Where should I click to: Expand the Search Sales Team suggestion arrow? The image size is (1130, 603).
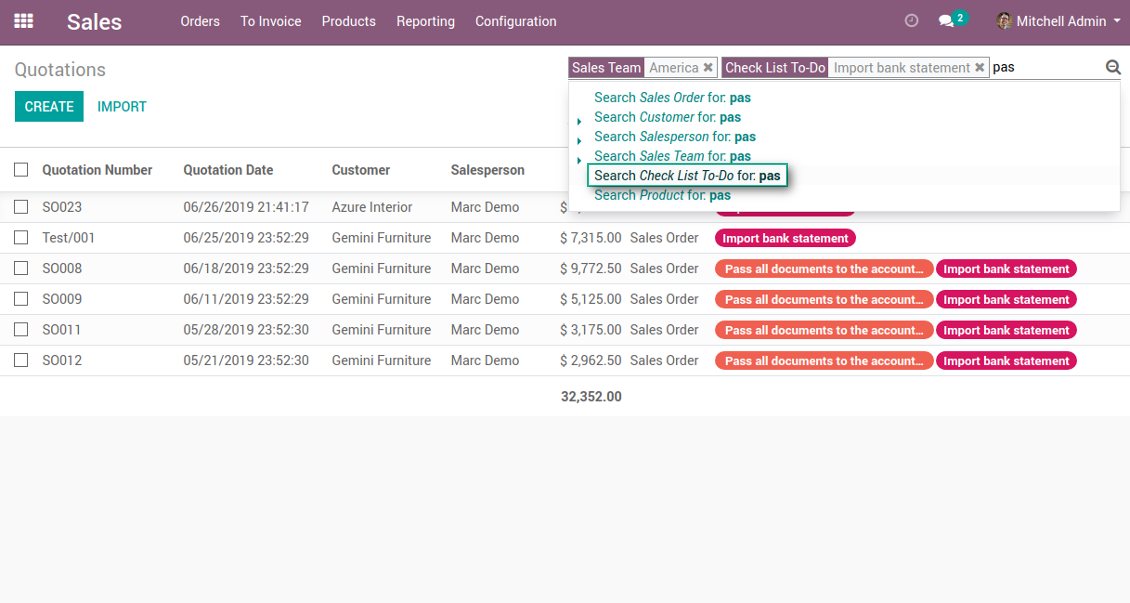coord(579,160)
